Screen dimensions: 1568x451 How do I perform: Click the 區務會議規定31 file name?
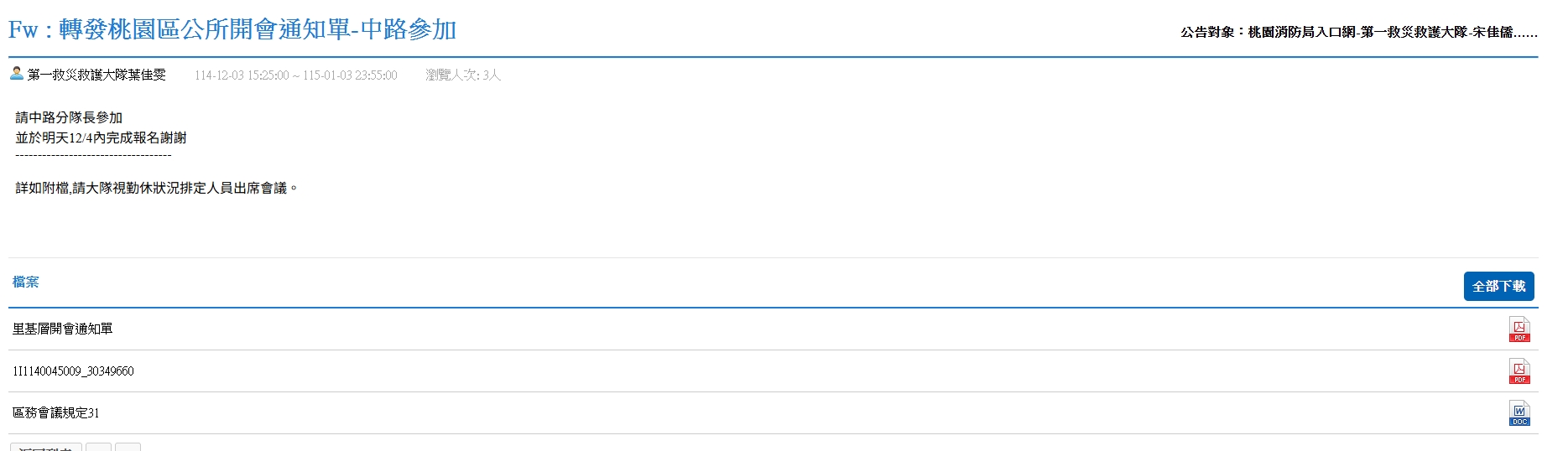56,413
